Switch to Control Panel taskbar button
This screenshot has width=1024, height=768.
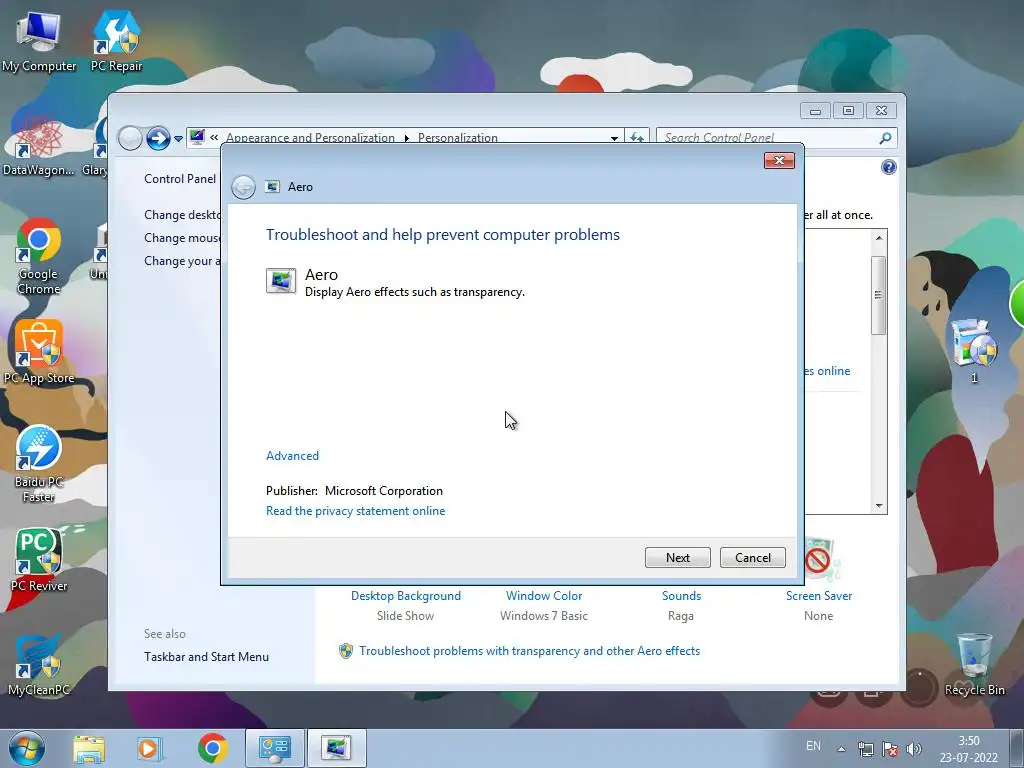pos(274,748)
